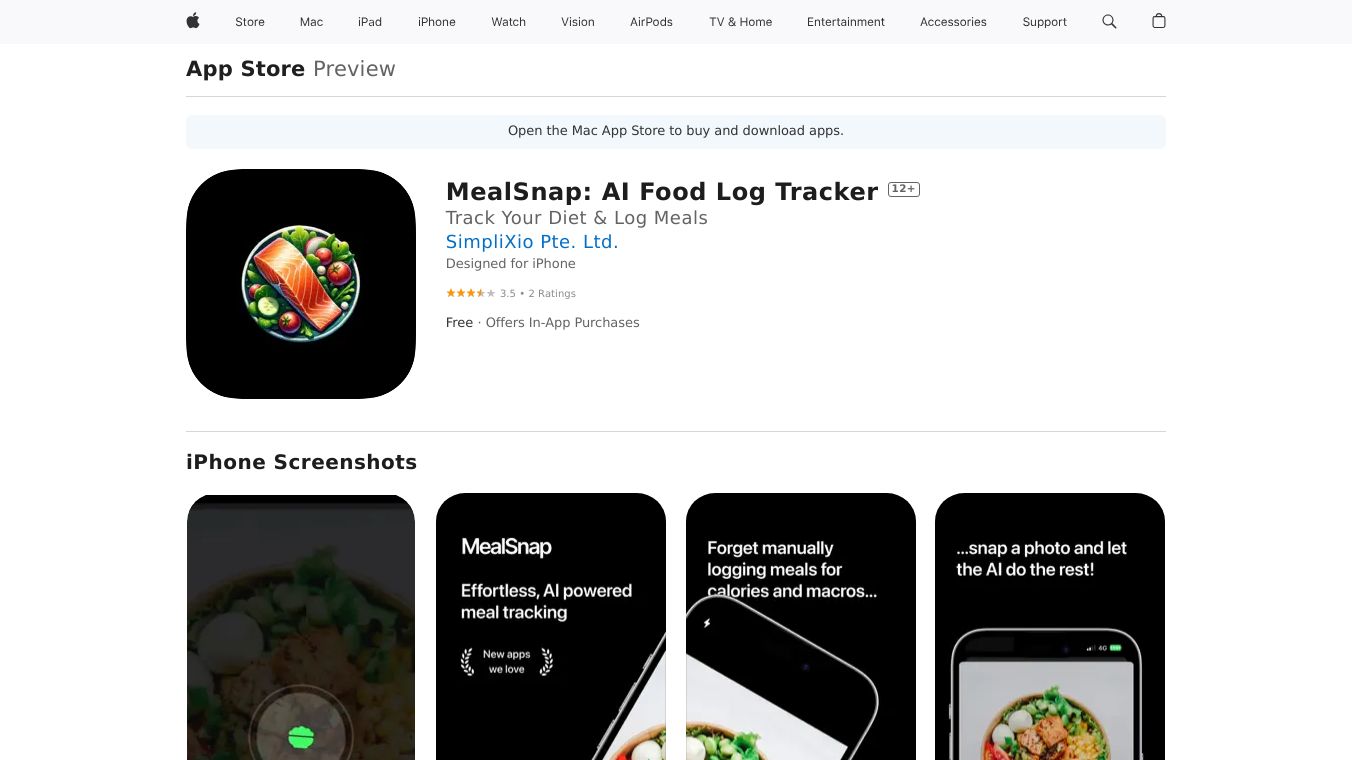1352x760 pixels.
Task: Select Entertainment in the top navigation
Action: pyautogui.click(x=846, y=22)
